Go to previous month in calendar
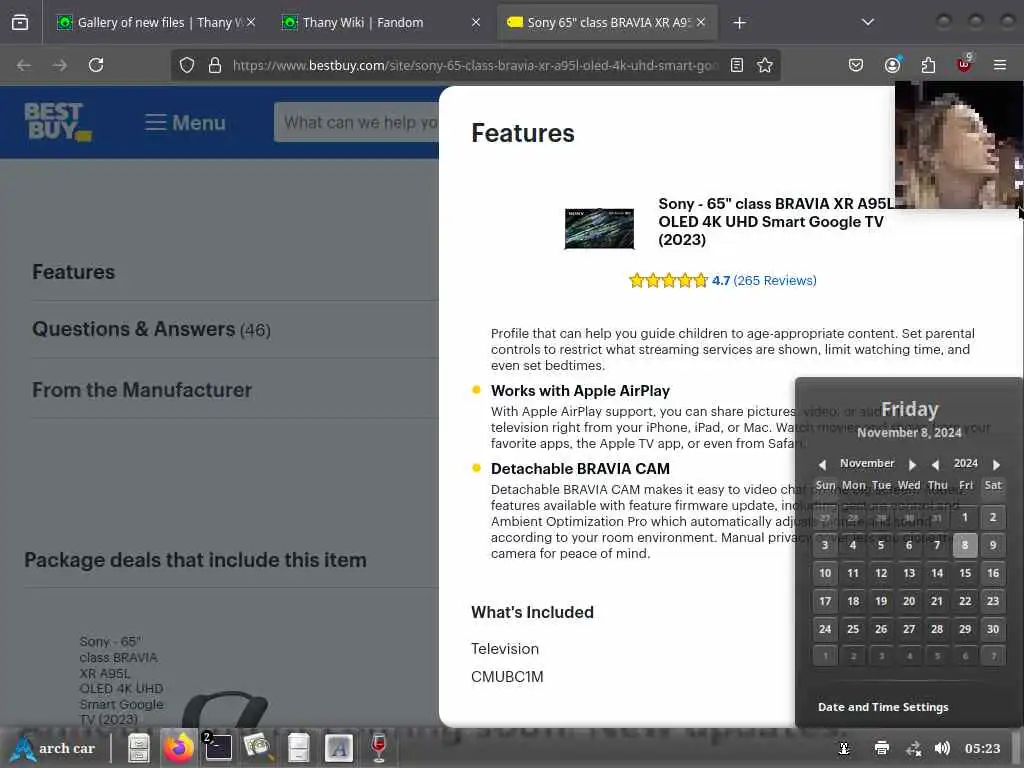Viewport: 1024px width, 768px height. 822,464
